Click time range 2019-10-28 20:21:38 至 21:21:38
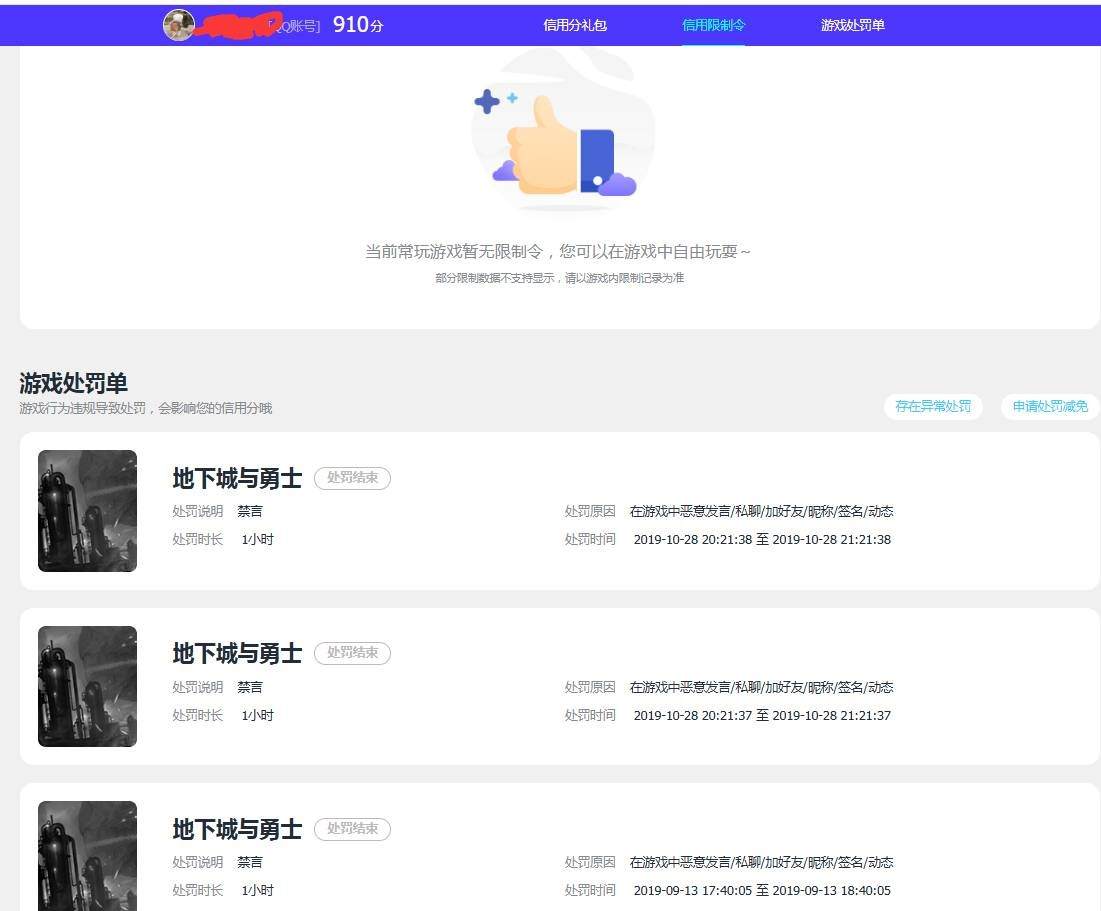Viewport: 1101px width, 911px height. click(x=762, y=539)
